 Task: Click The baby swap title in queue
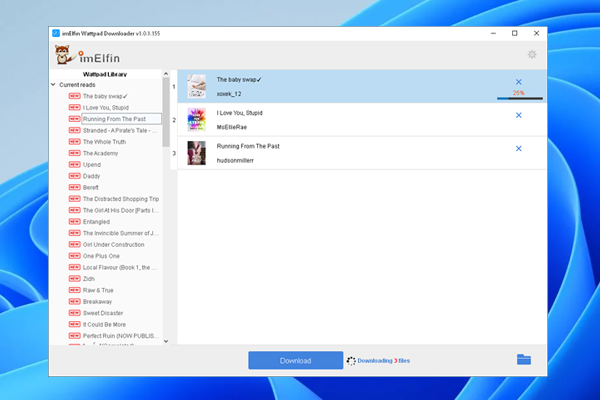[239, 80]
